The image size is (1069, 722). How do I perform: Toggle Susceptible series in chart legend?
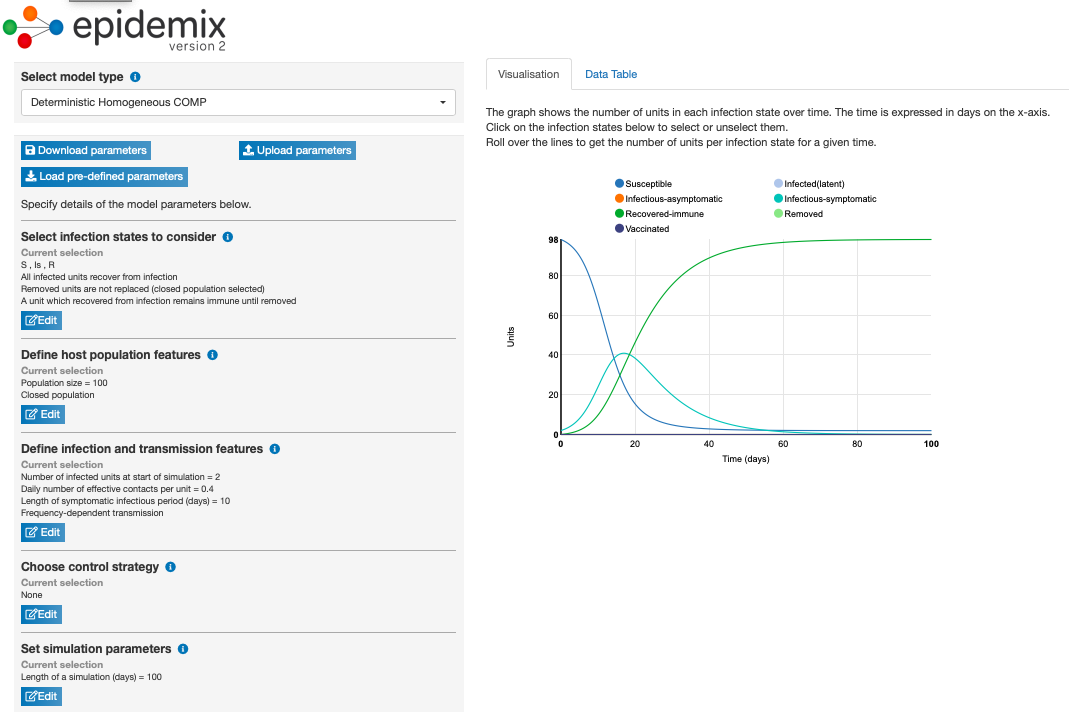[647, 184]
